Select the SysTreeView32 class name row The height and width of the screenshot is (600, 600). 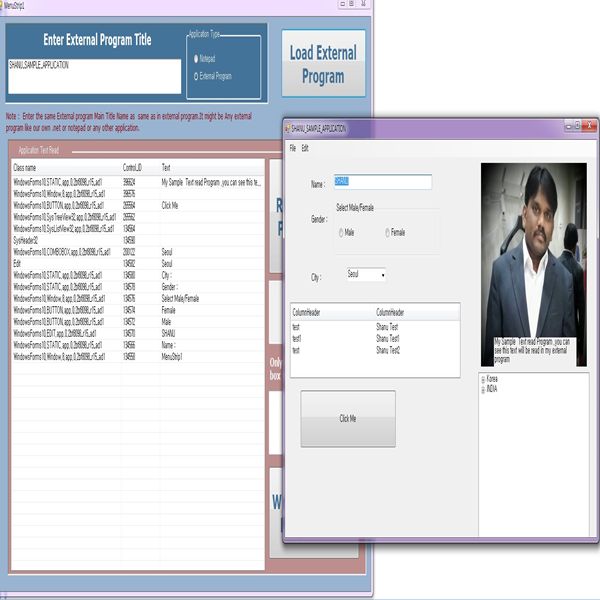pyautogui.click(x=138, y=217)
